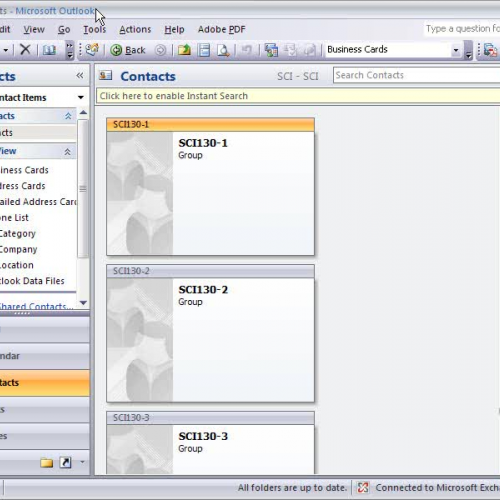Click the Delete (X) toolbar icon
Viewport: 500px width, 500px height.
(25, 50)
